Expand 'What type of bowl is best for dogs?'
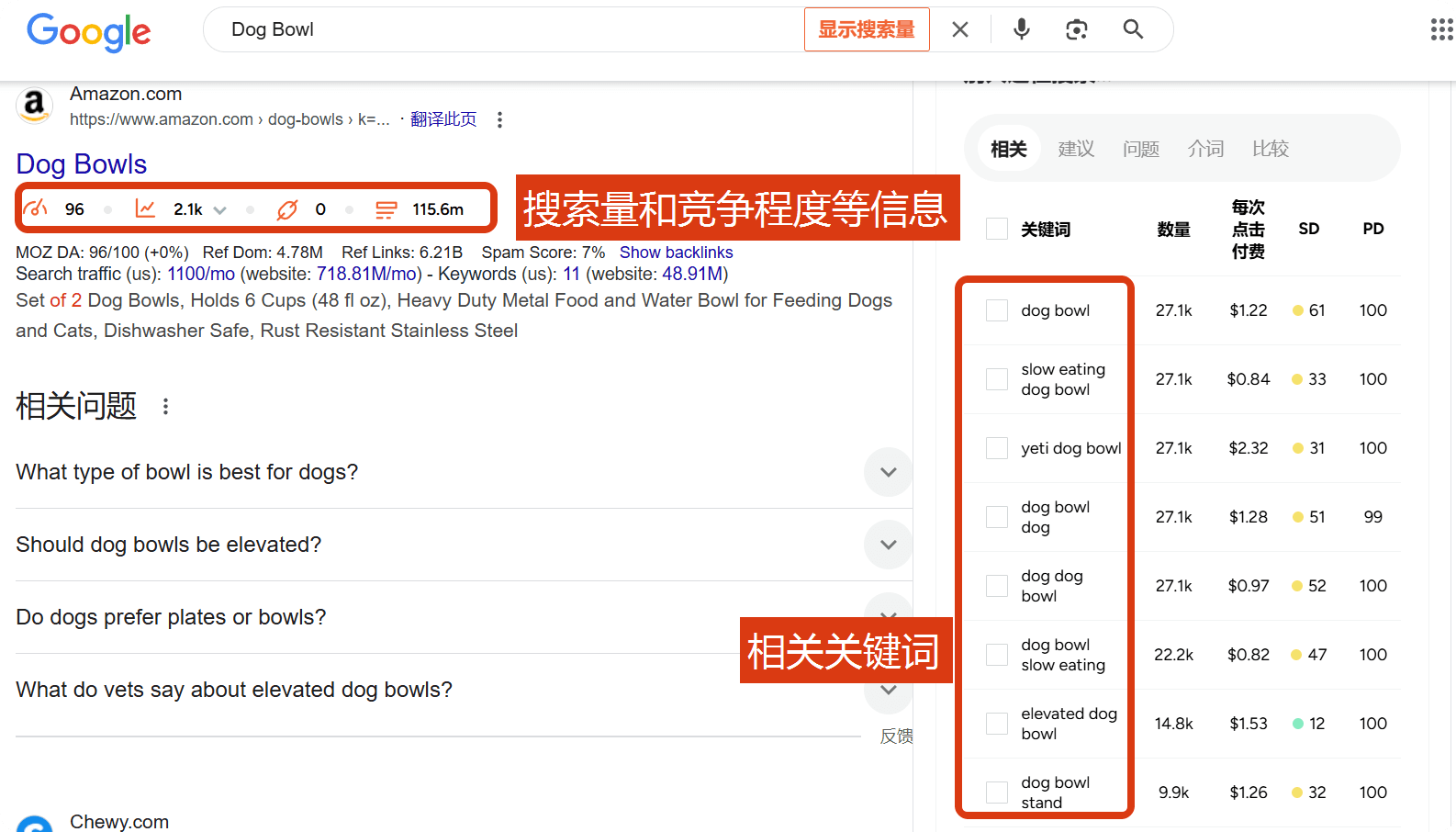 click(x=888, y=472)
